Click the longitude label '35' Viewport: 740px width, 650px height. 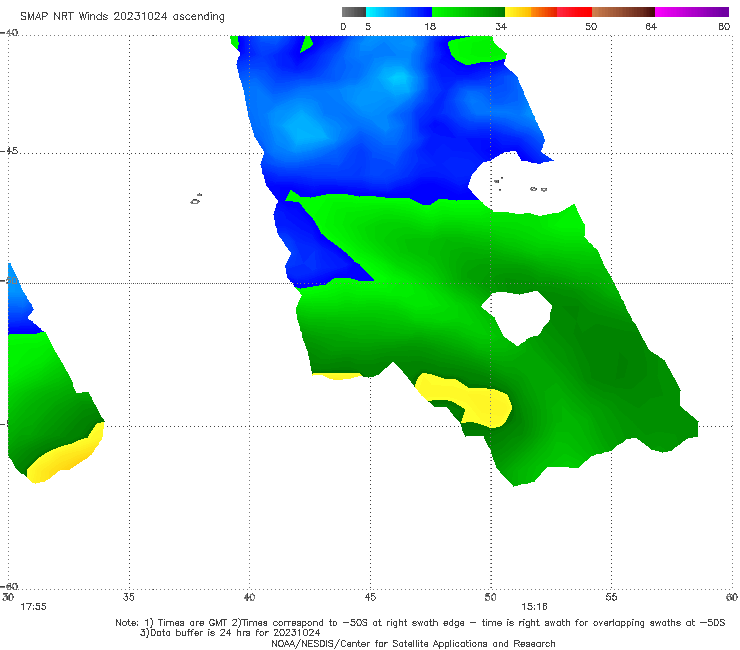point(128,597)
